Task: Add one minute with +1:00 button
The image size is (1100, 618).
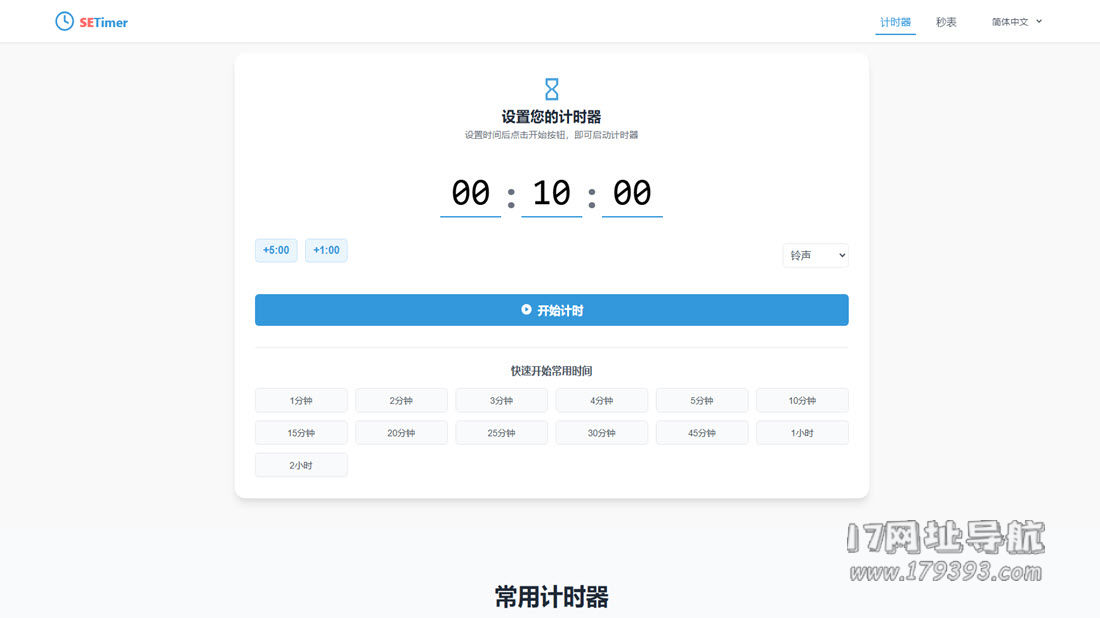Action: (x=326, y=250)
